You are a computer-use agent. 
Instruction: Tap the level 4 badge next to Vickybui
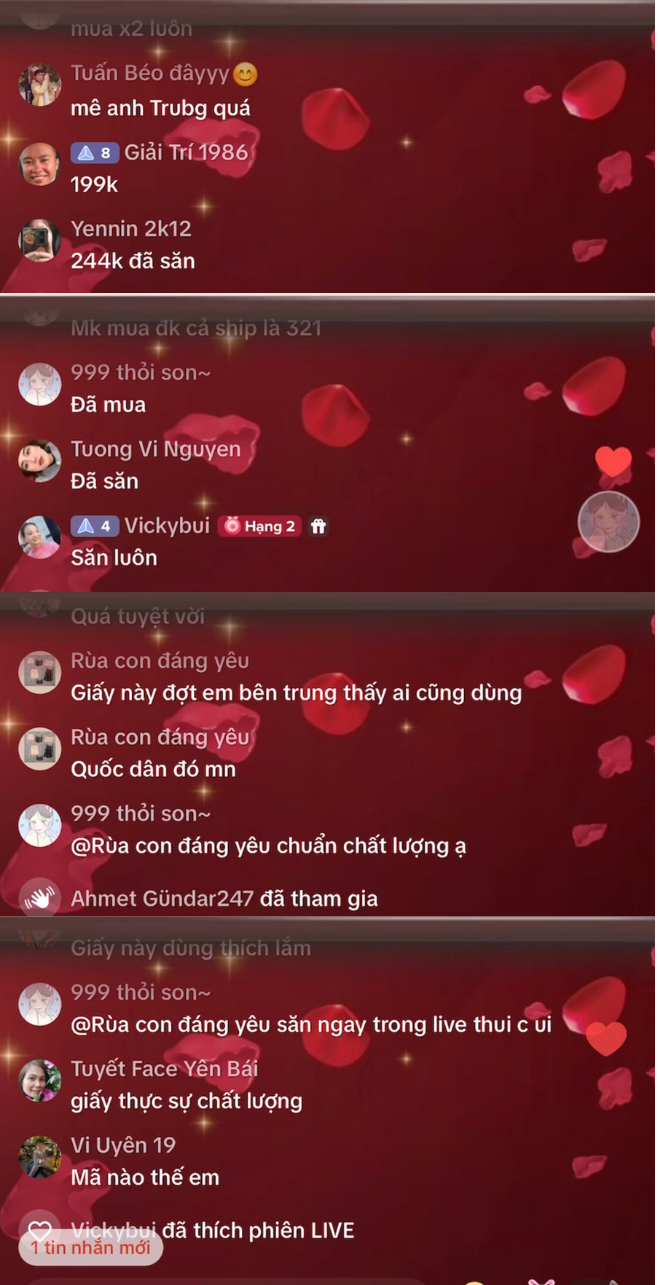(x=95, y=526)
